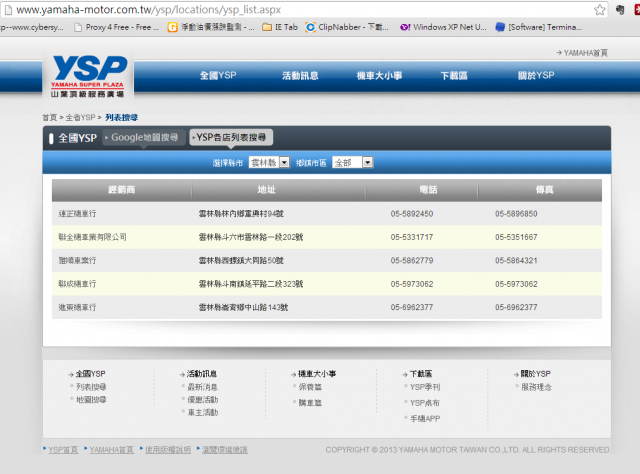This screenshot has width=640, height=474.
Task: Select fax number 05-5351667
Action: point(516,237)
